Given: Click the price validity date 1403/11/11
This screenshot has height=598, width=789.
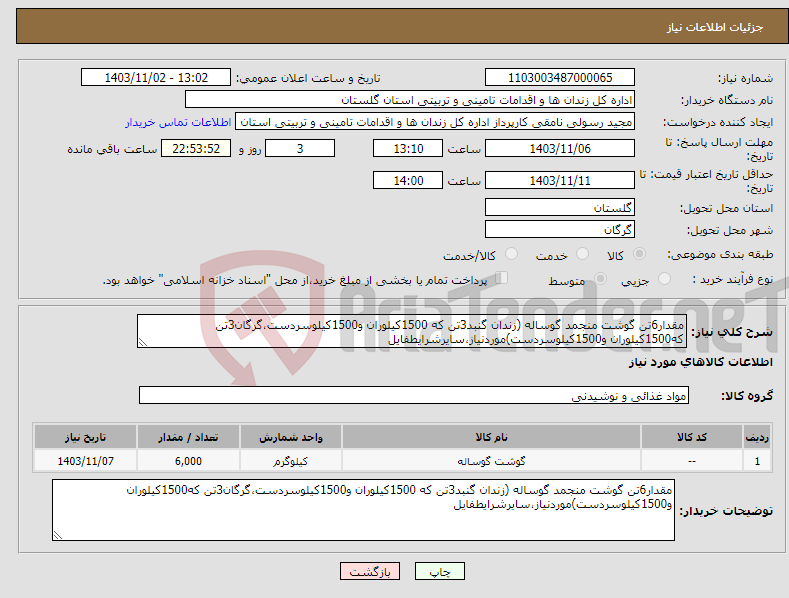Looking at the screenshot, I should pyautogui.click(x=560, y=181).
